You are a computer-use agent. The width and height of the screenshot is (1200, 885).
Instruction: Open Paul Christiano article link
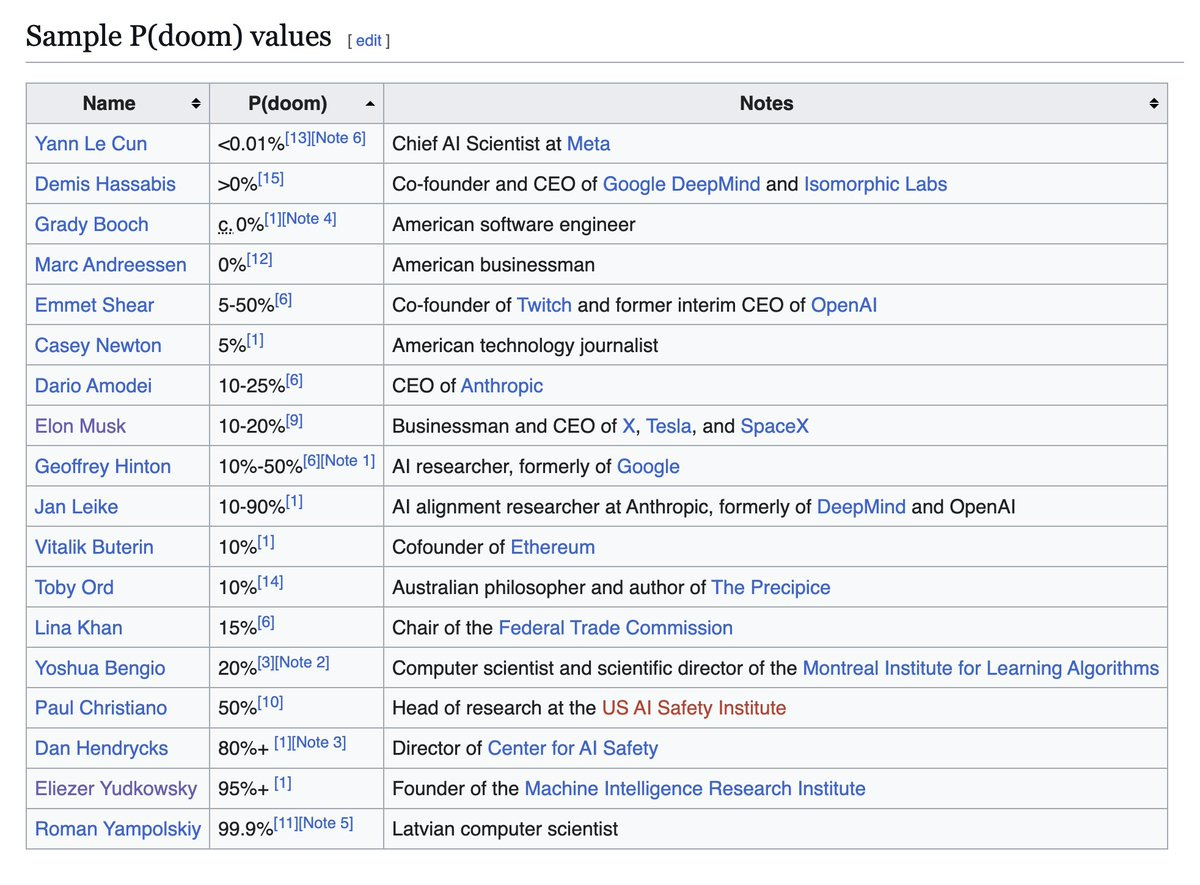[x=101, y=708]
